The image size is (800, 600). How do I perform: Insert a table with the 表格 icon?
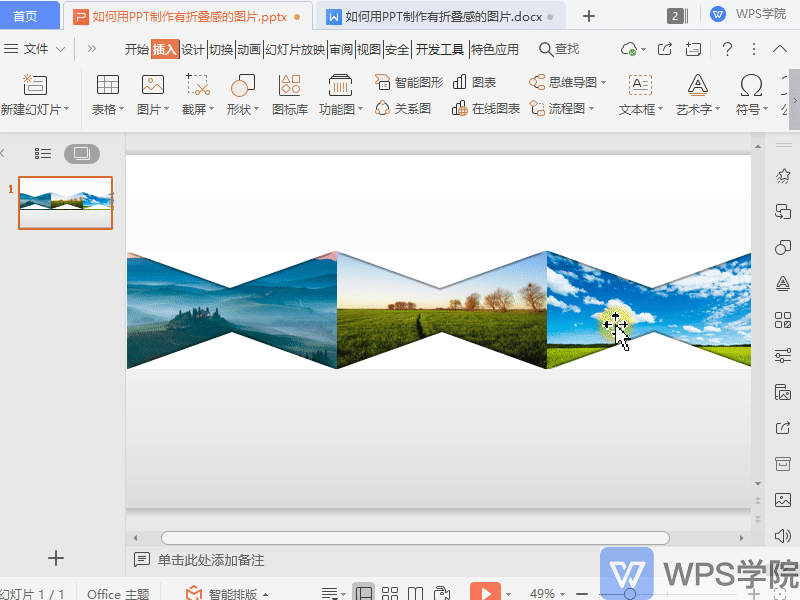108,85
